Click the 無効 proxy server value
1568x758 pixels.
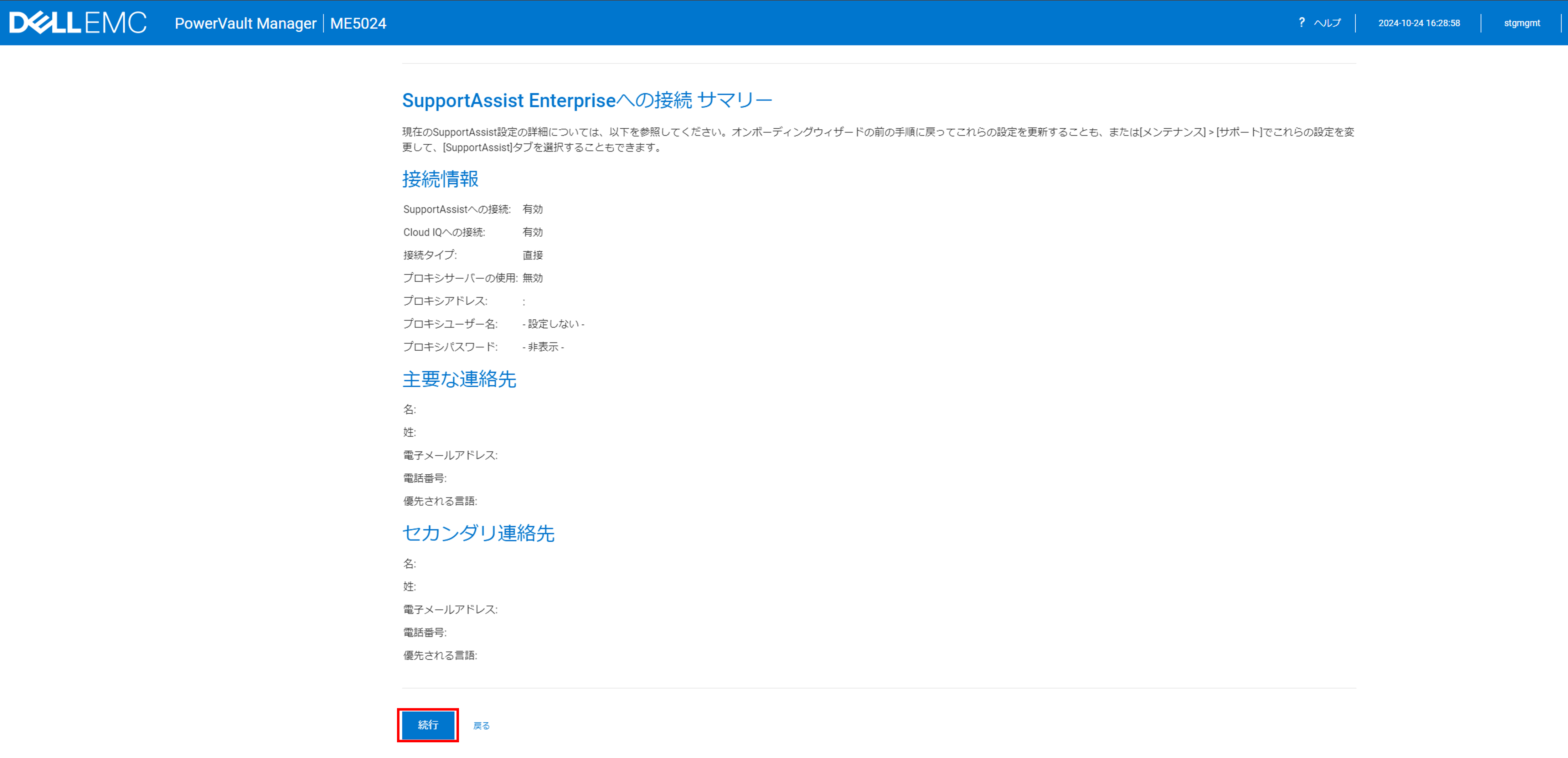(x=533, y=278)
